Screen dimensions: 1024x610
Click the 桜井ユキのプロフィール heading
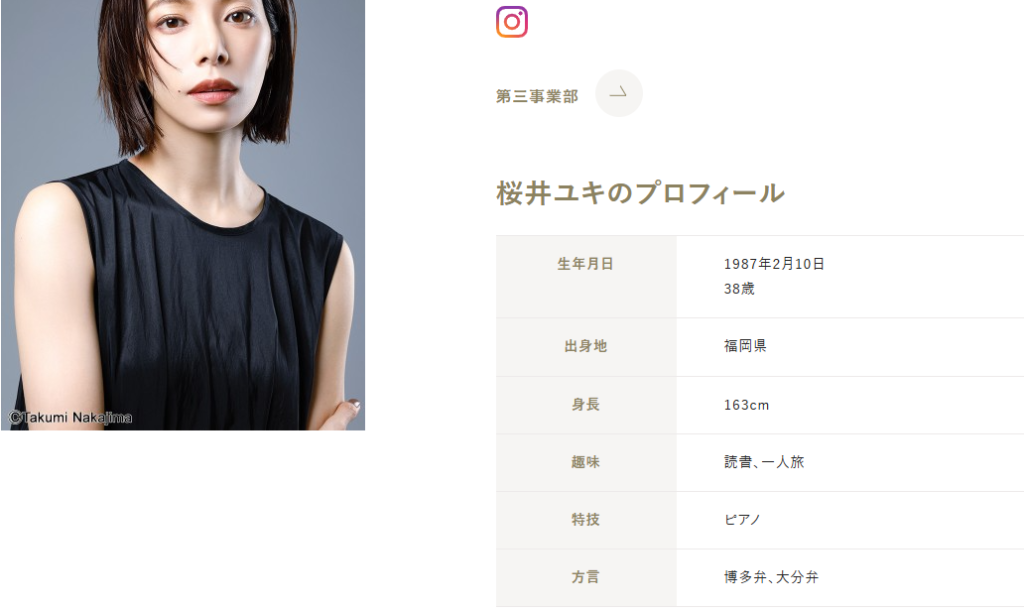tap(640, 193)
